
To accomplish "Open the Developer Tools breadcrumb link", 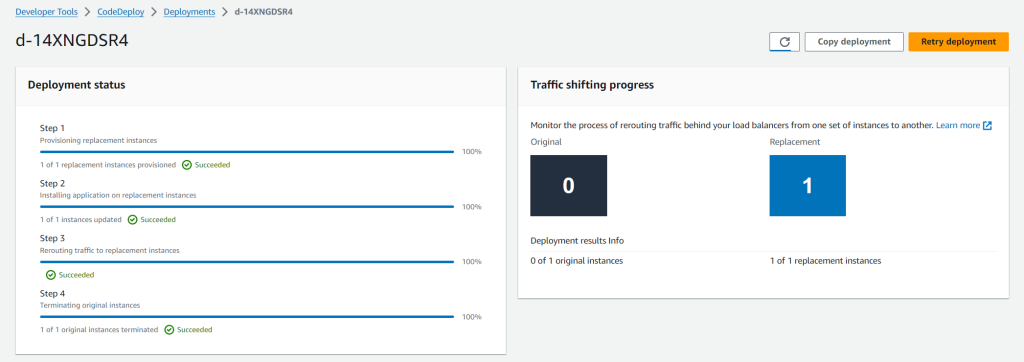I will tap(46, 12).
